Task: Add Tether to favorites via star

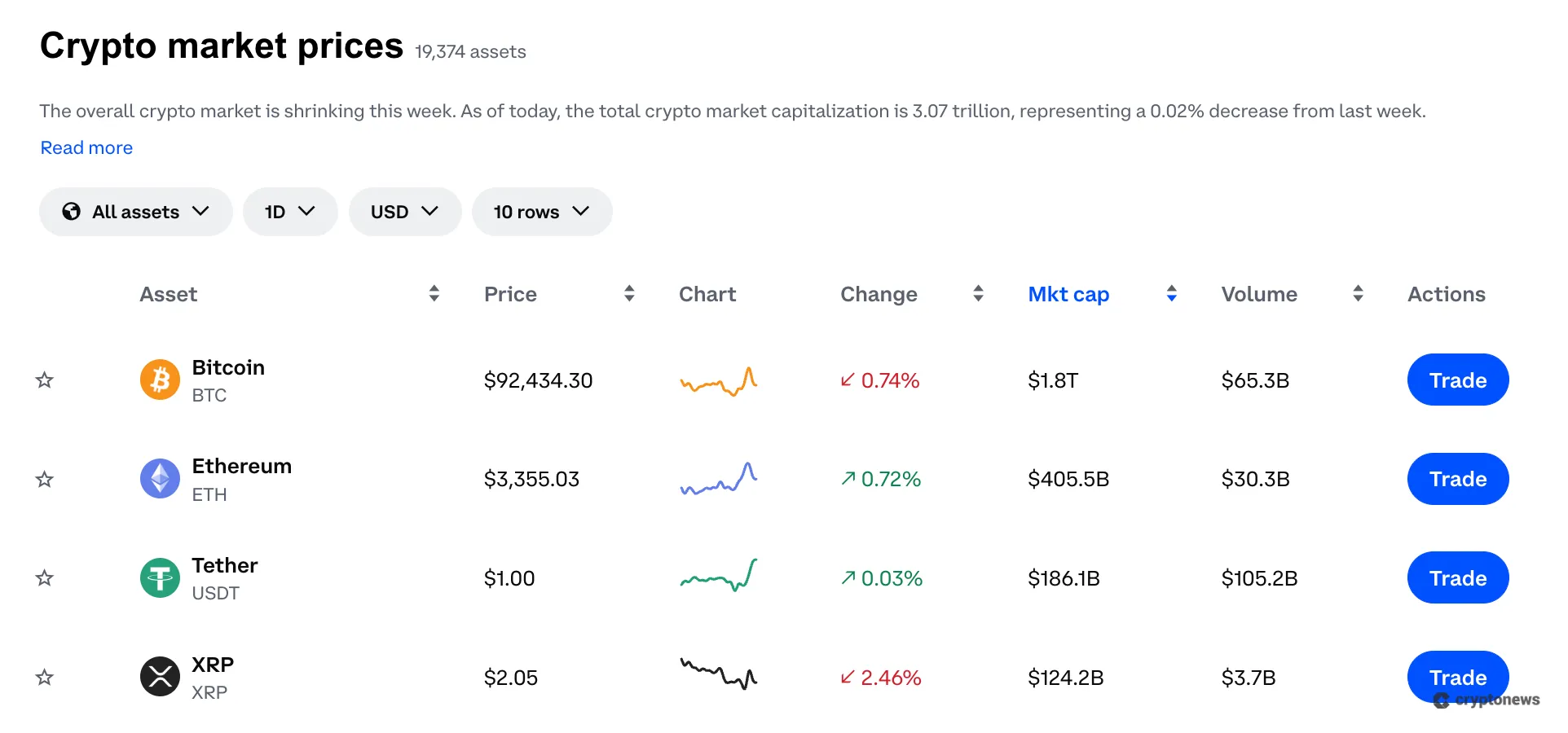Action: pos(45,578)
